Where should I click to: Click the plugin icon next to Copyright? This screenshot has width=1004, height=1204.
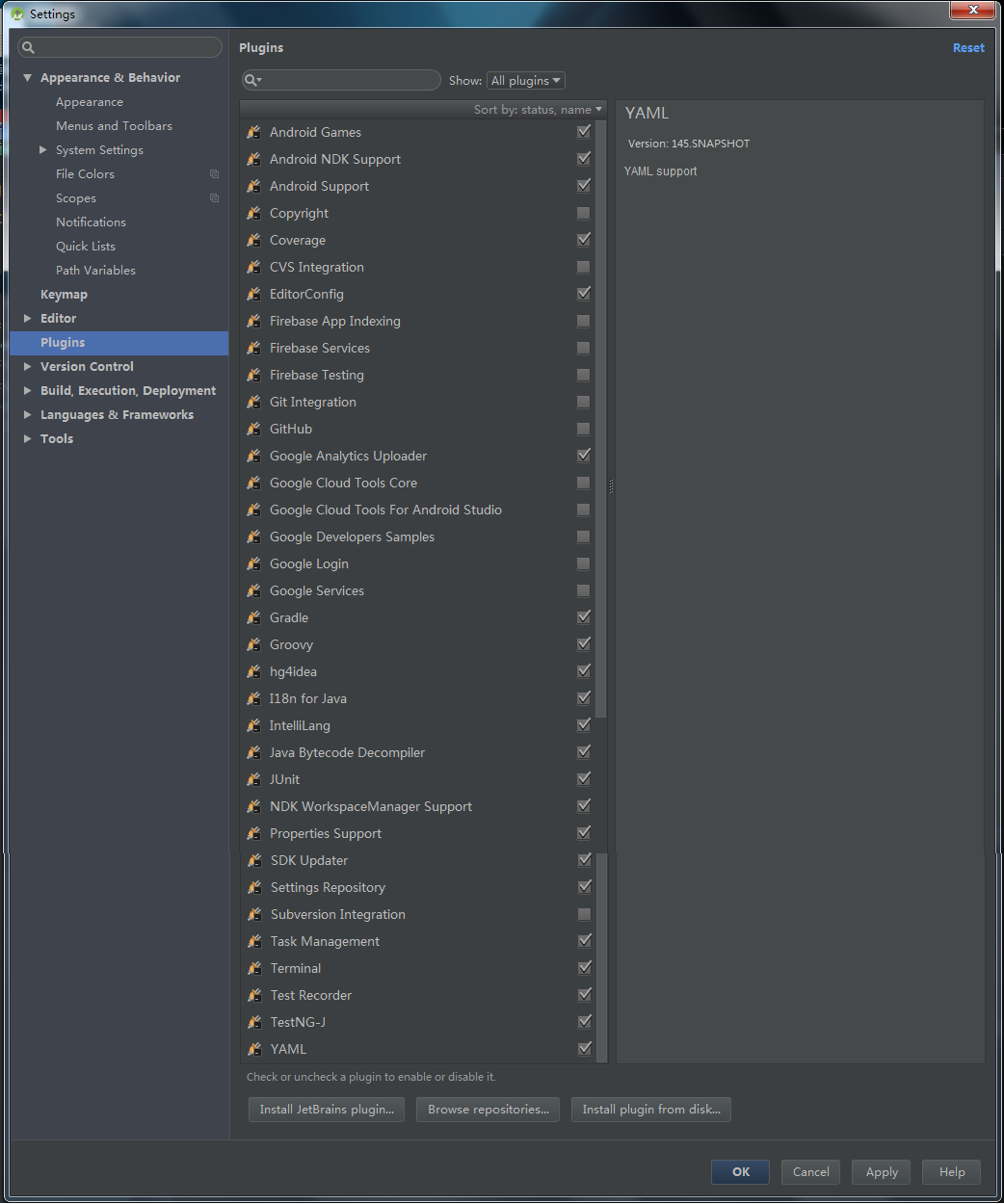[x=254, y=213]
